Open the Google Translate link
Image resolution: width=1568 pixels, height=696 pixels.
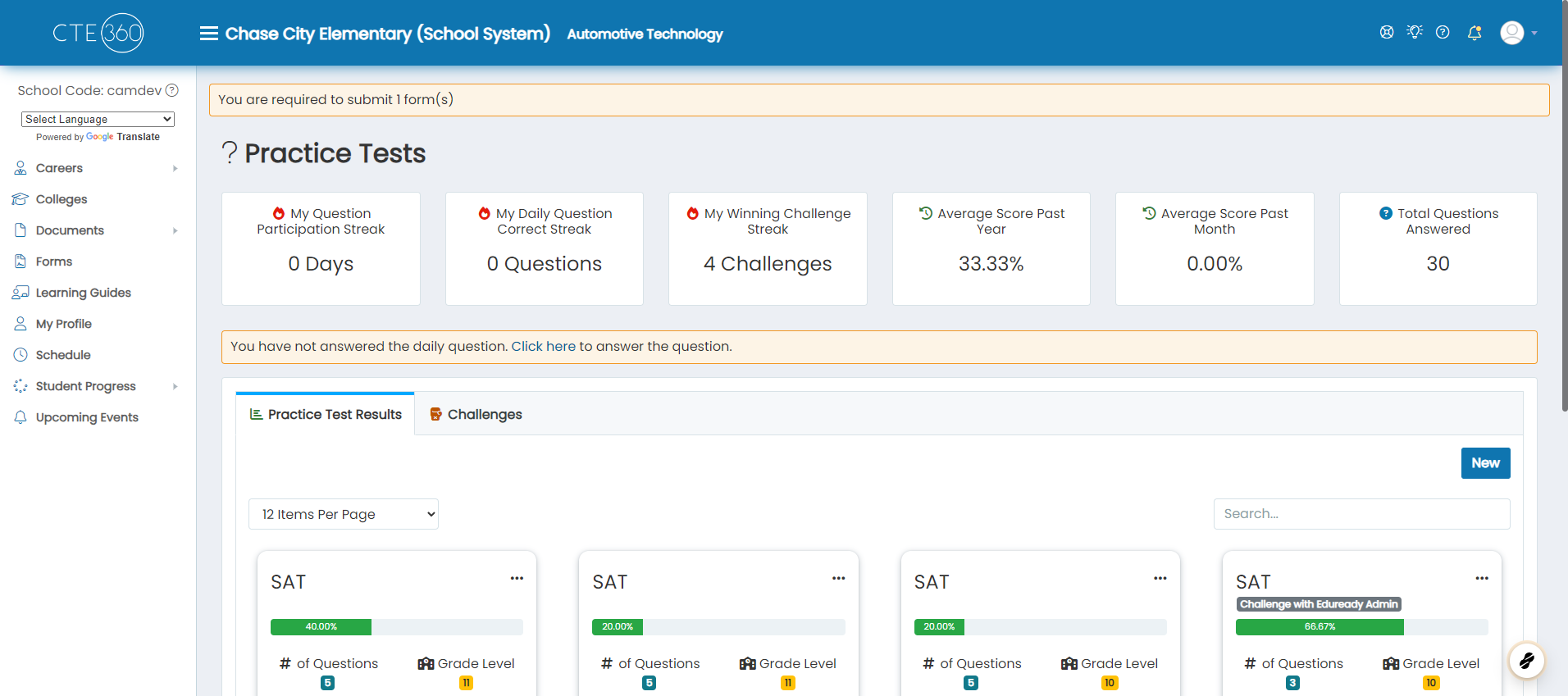123,137
